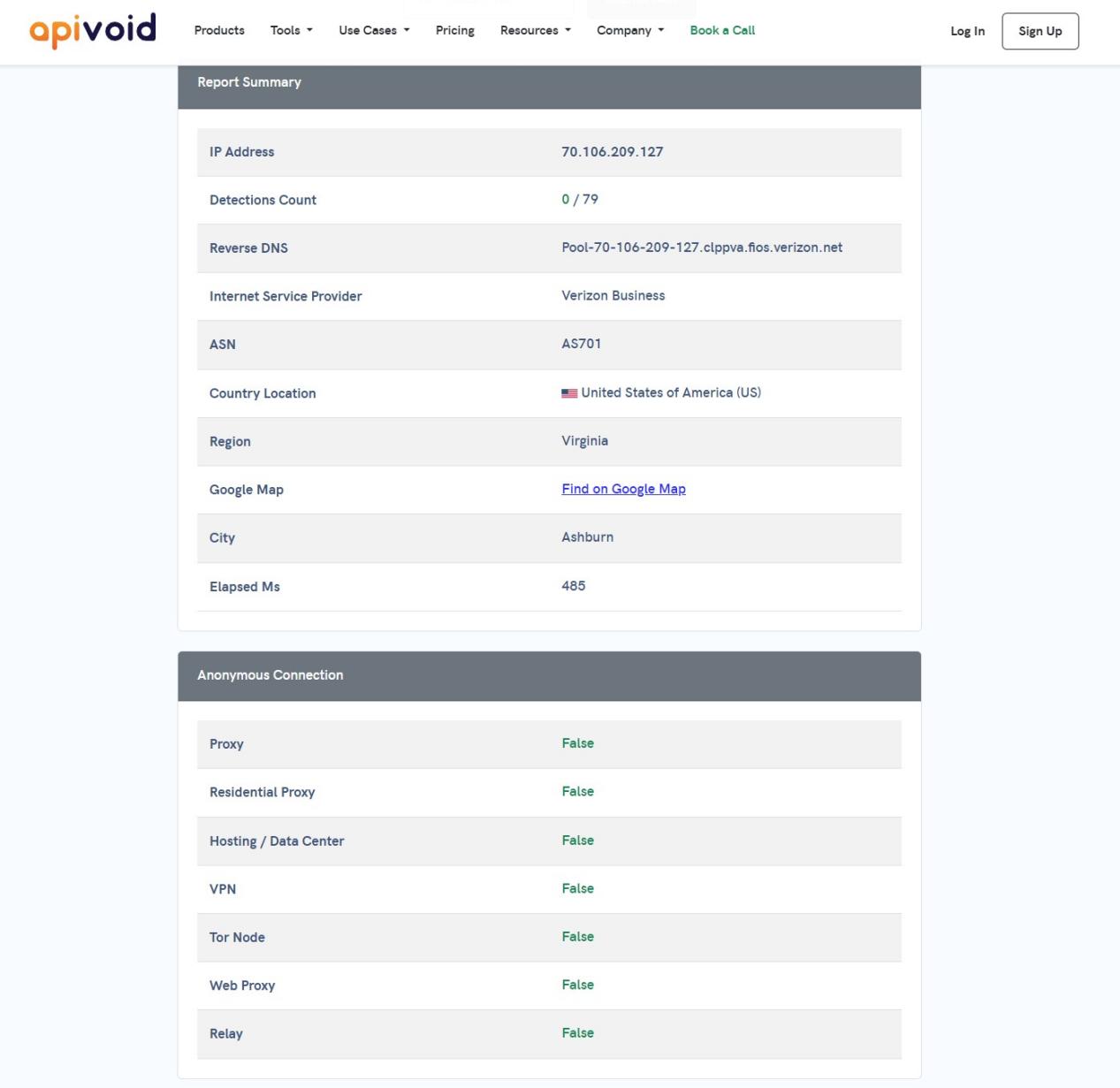
Task: Expand the Use Cases dropdown
Action: (x=374, y=30)
